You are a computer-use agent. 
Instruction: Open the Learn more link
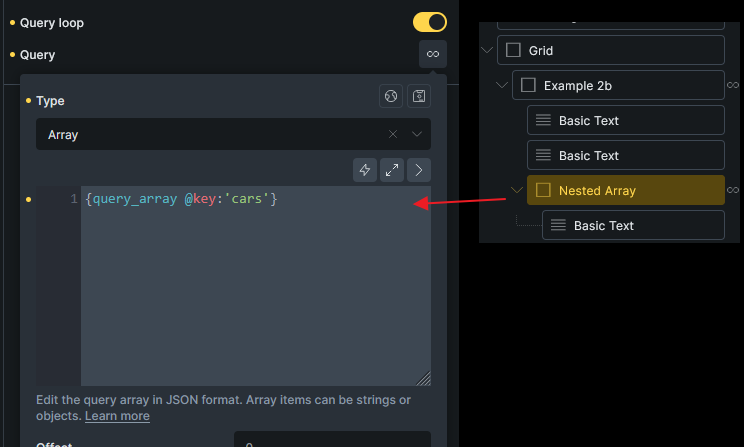point(117,416)
